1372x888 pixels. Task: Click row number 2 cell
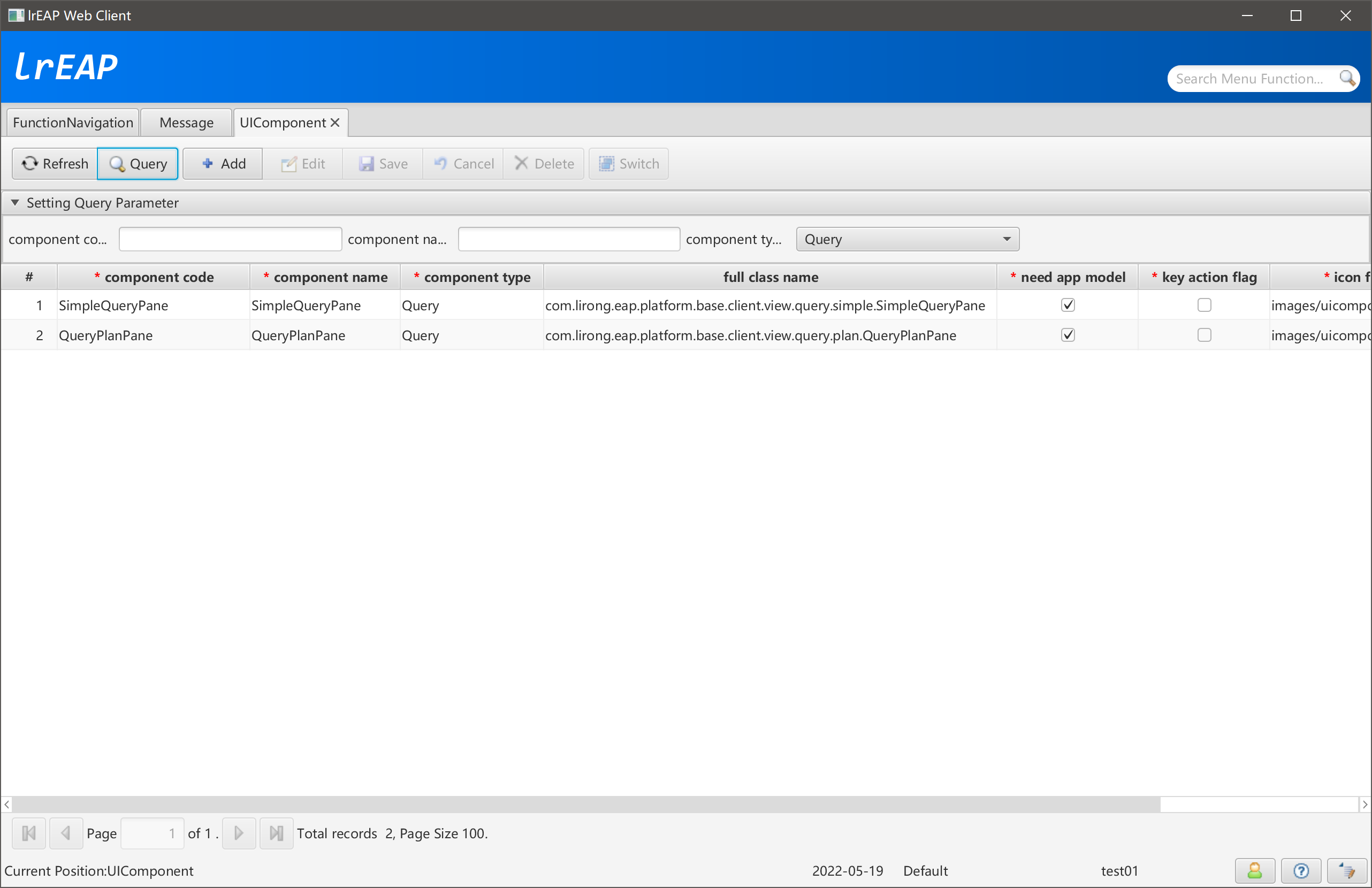[x=29, y=335]
